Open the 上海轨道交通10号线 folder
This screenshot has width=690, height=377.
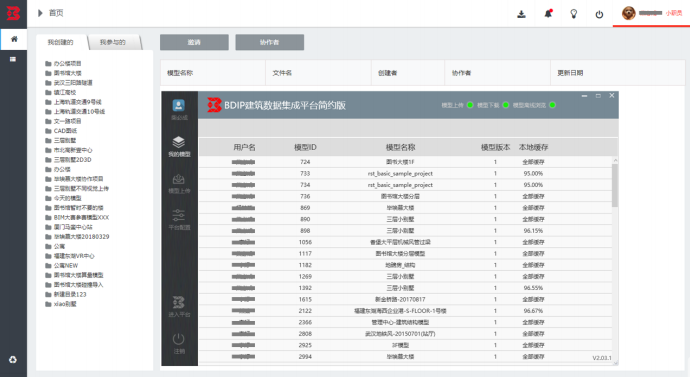pyautogui.click(x=75, y=112)
